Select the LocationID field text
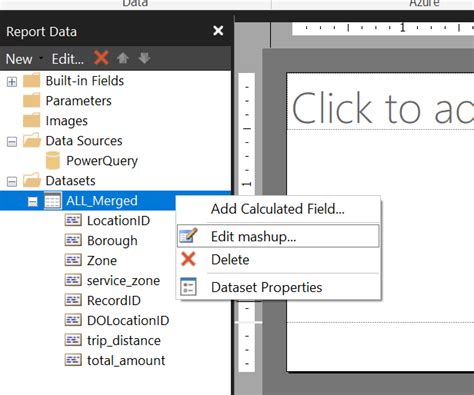474x395 pixels. (118, 221)
